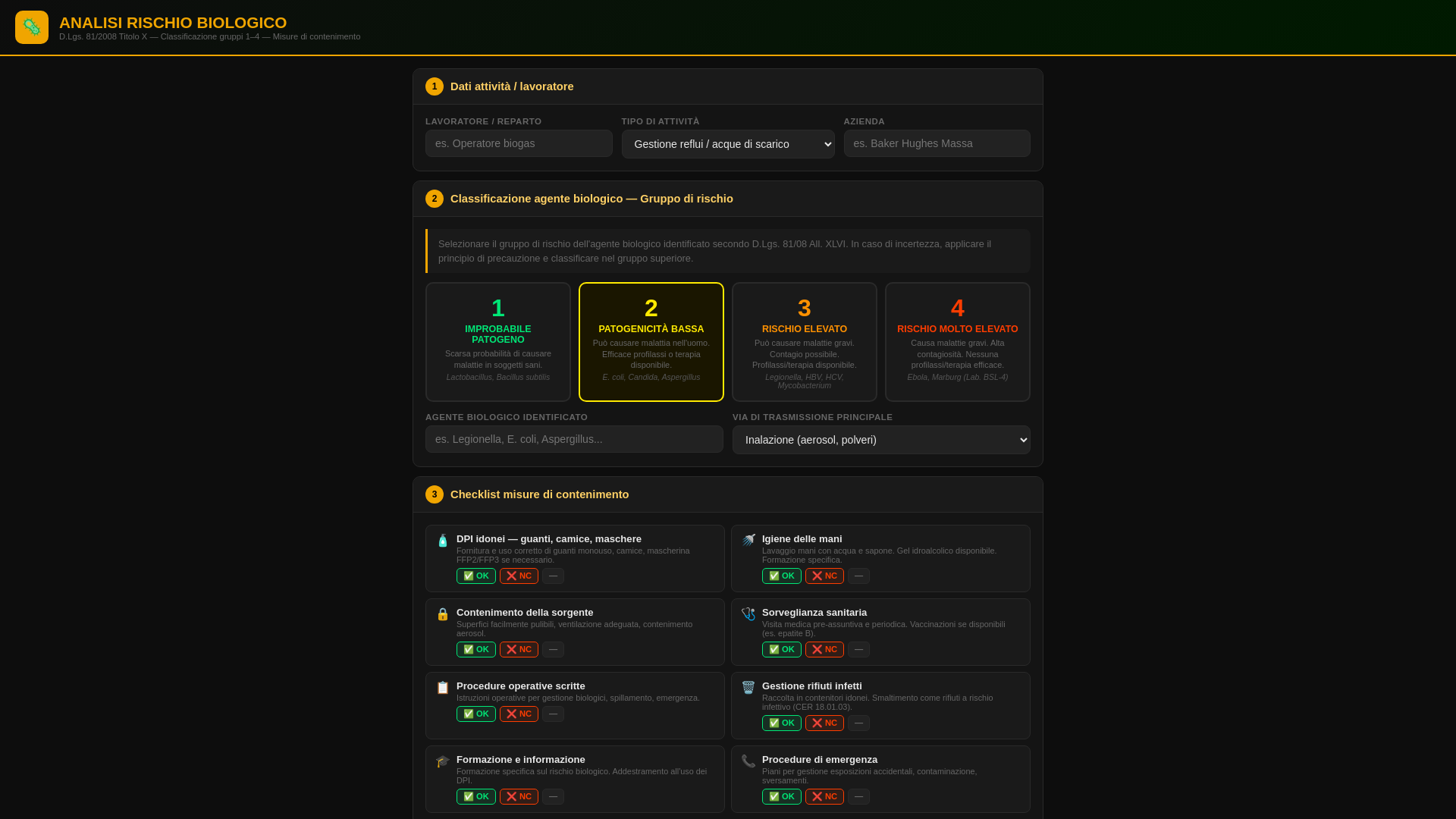Select risk group 3 Rischio elevato card
This screenshot has height=819, width=1456.
click(805, 342)
